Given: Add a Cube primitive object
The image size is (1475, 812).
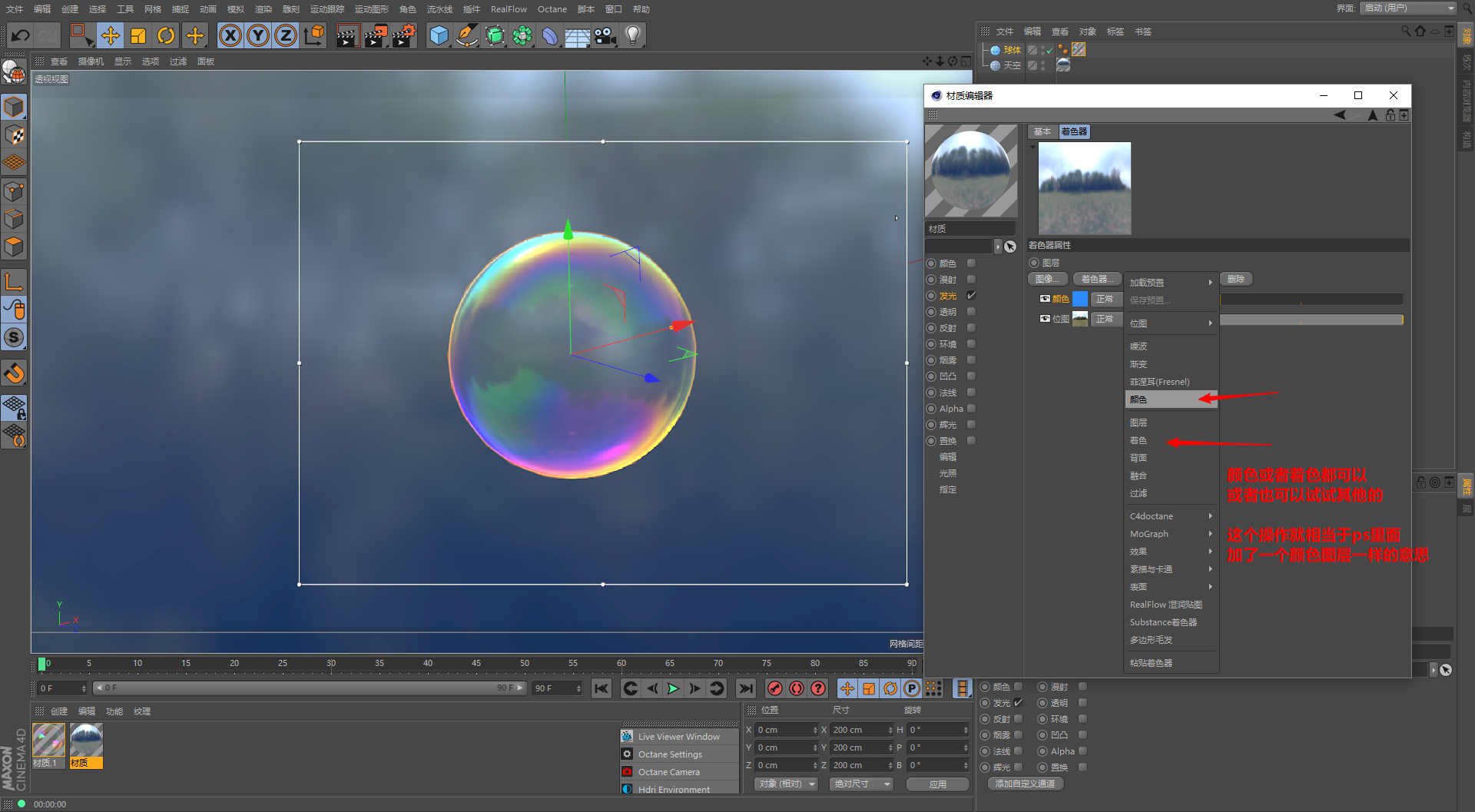Looking at the screenshot, I should pos(439,35).
